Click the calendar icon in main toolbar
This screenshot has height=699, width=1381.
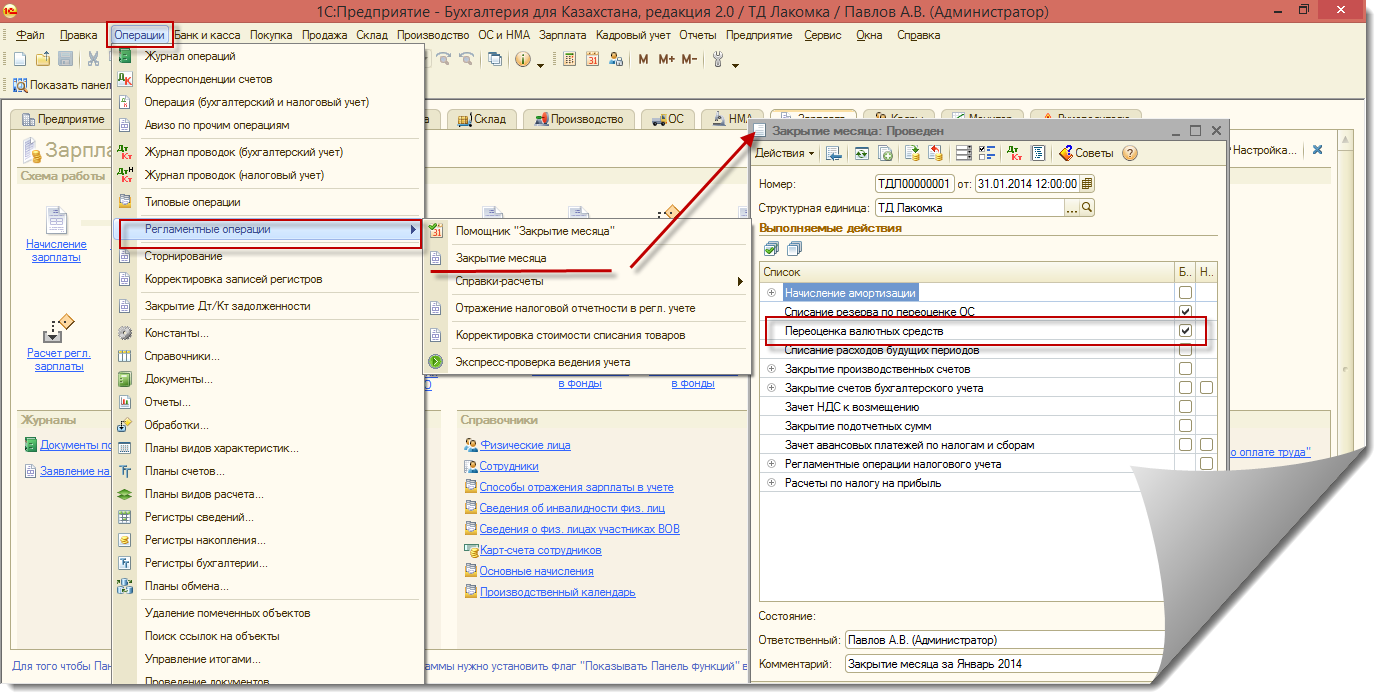click(592, 59)
